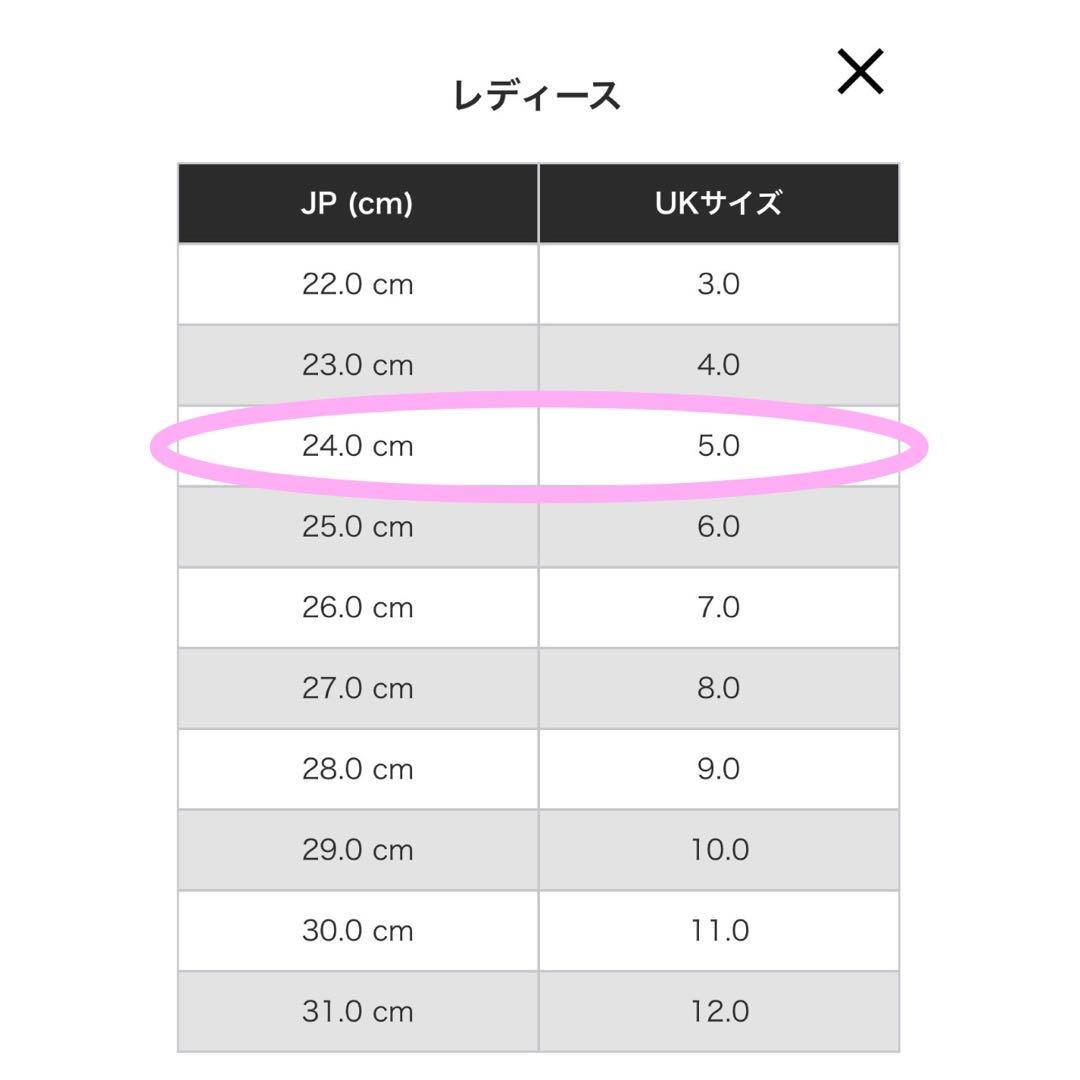Close the size chart with the X

[860, 73]
